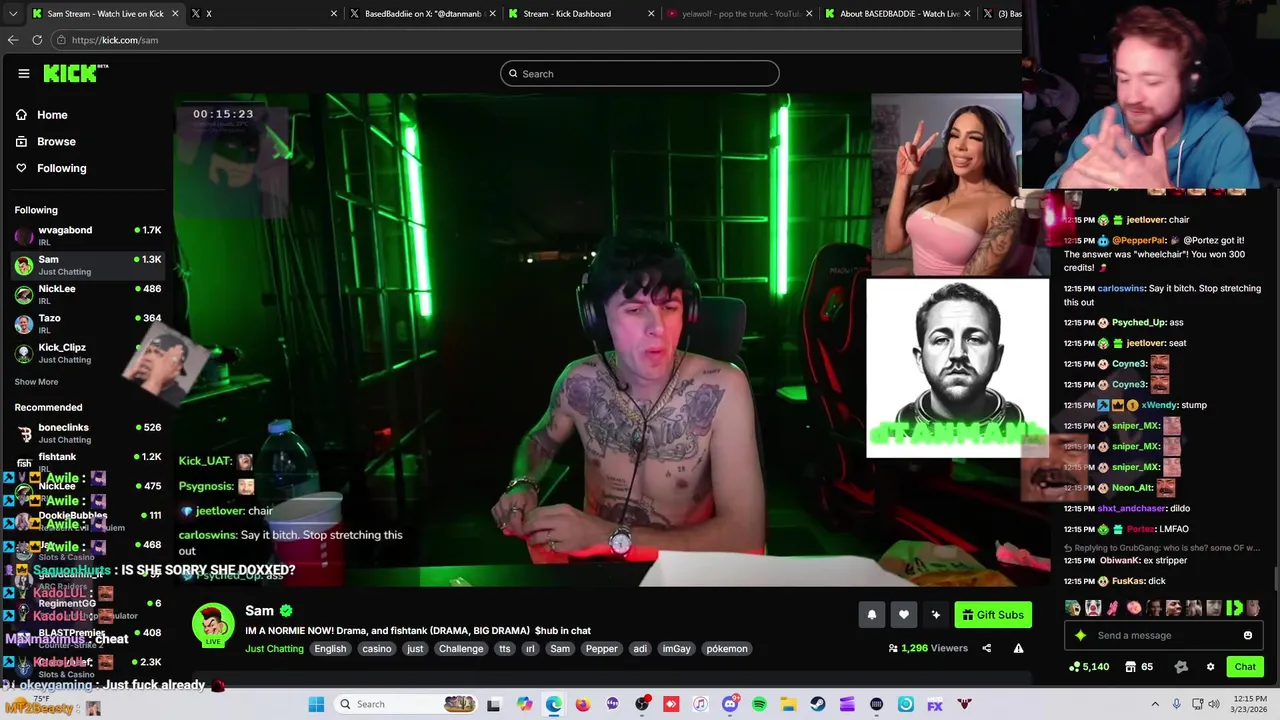Screen dimensions: 1280x720
Task: Open the taskbar clock and date
Action: (x=1250, y=704)
